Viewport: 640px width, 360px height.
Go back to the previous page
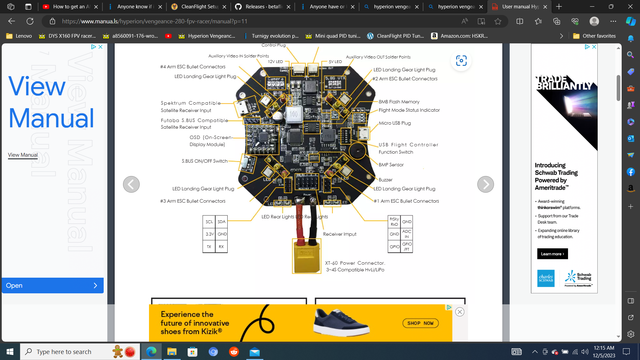coord(11,21)
